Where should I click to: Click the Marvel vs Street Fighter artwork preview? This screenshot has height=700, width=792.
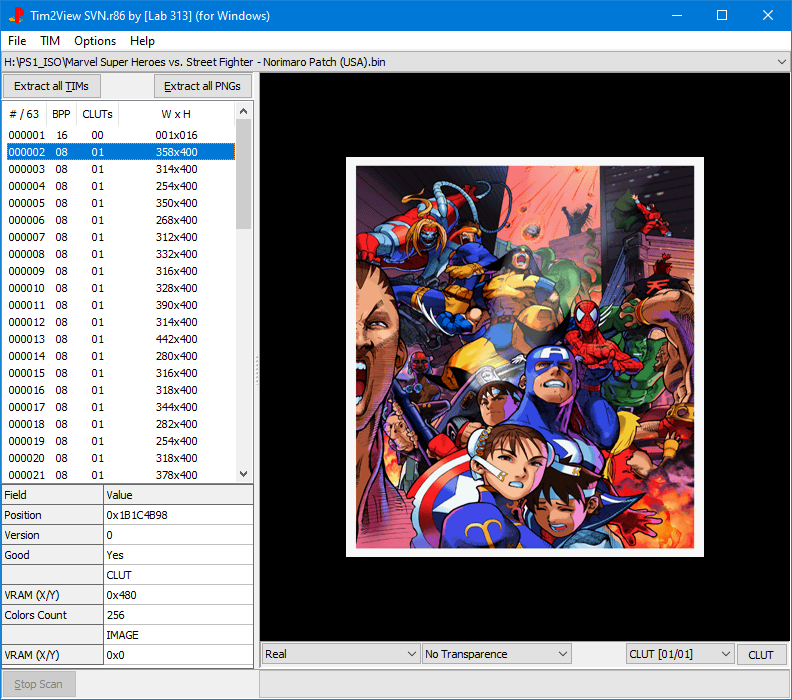[525, 357]
